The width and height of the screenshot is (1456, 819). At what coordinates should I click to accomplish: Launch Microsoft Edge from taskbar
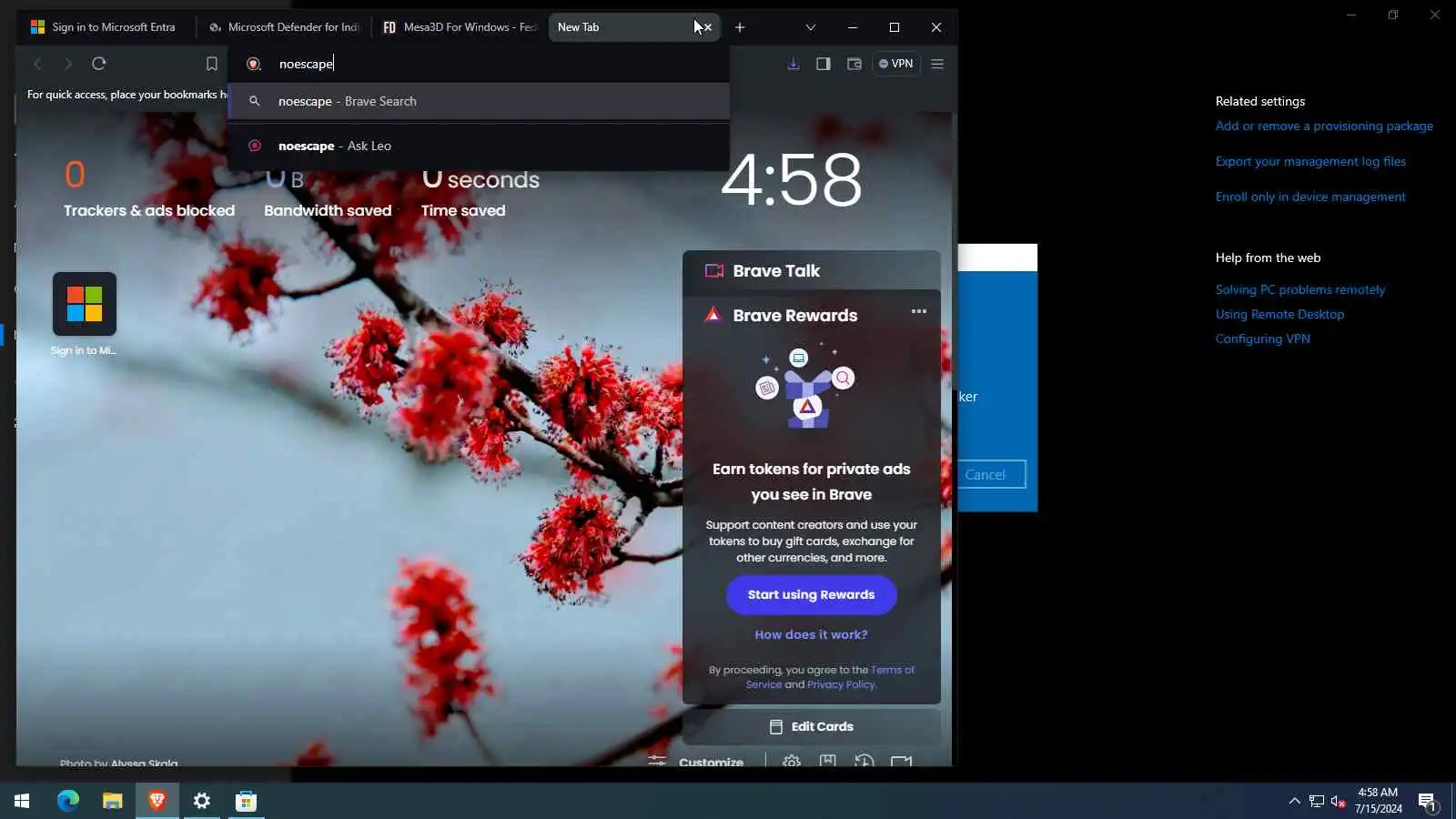point(68,801)
